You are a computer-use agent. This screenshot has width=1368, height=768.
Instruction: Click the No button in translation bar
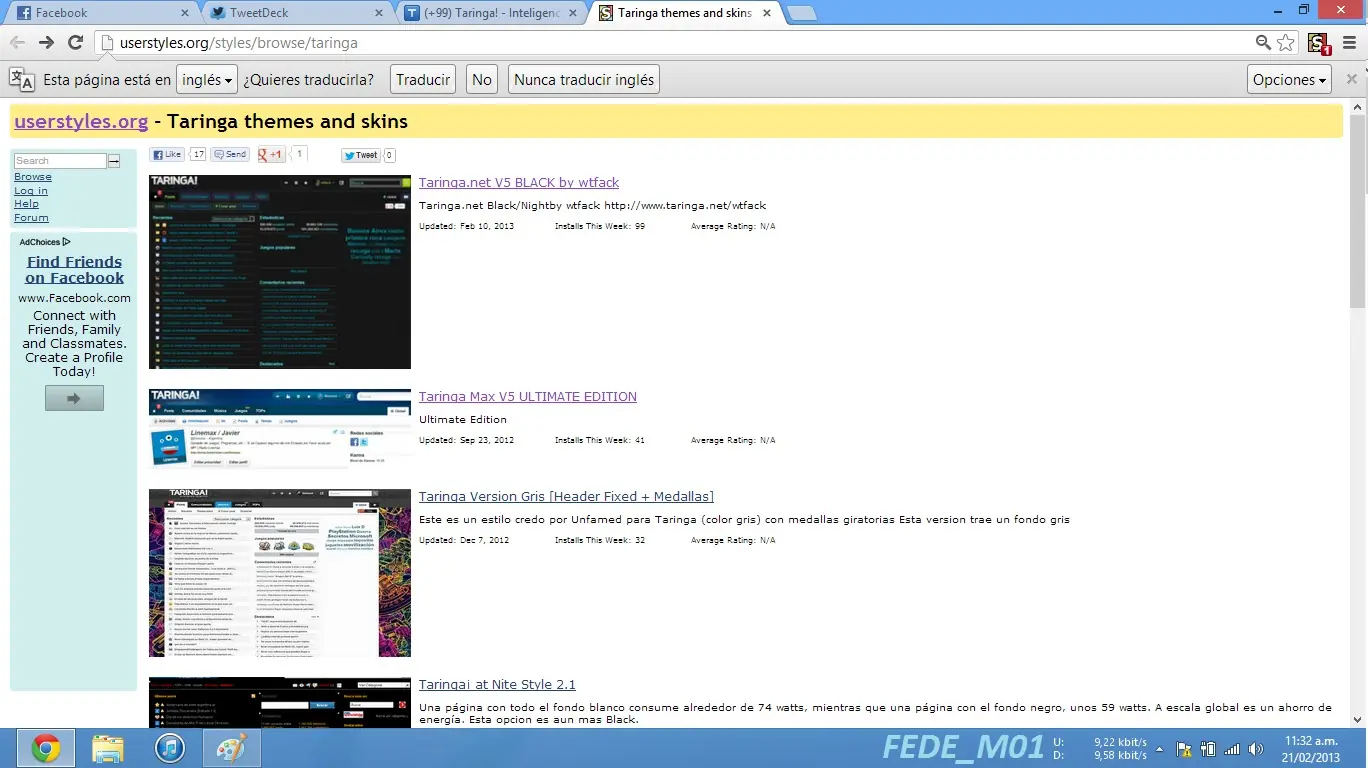point(482,80)
